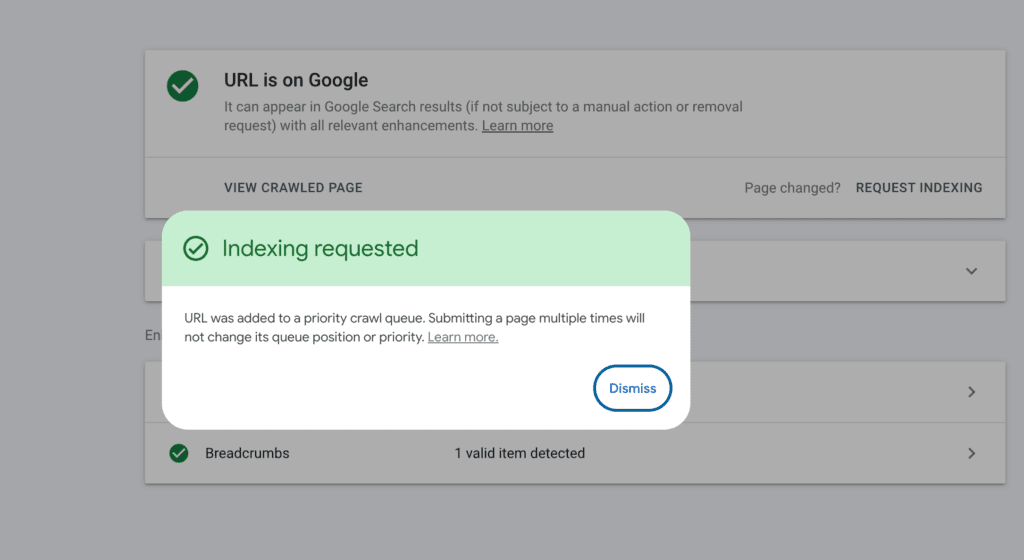Dismiss the Indexing requested dialog

632,388
